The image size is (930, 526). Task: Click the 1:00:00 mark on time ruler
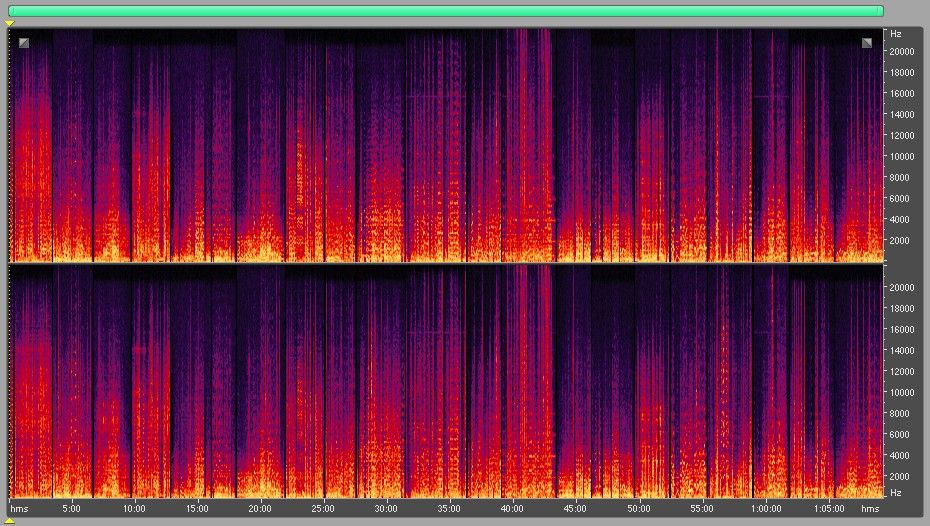(x=766, y=509)
